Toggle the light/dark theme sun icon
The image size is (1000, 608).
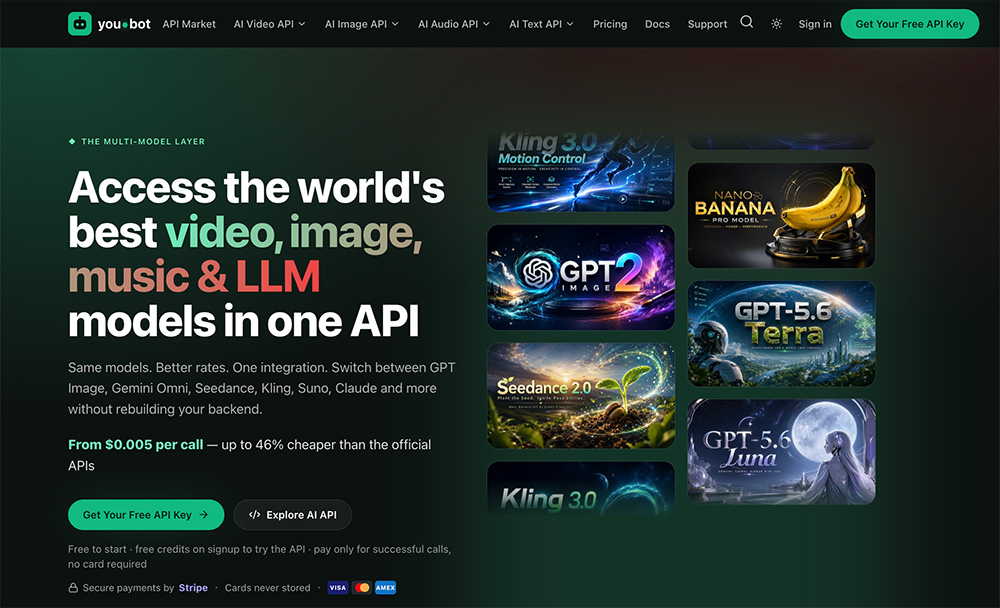[x=776, y=24]
